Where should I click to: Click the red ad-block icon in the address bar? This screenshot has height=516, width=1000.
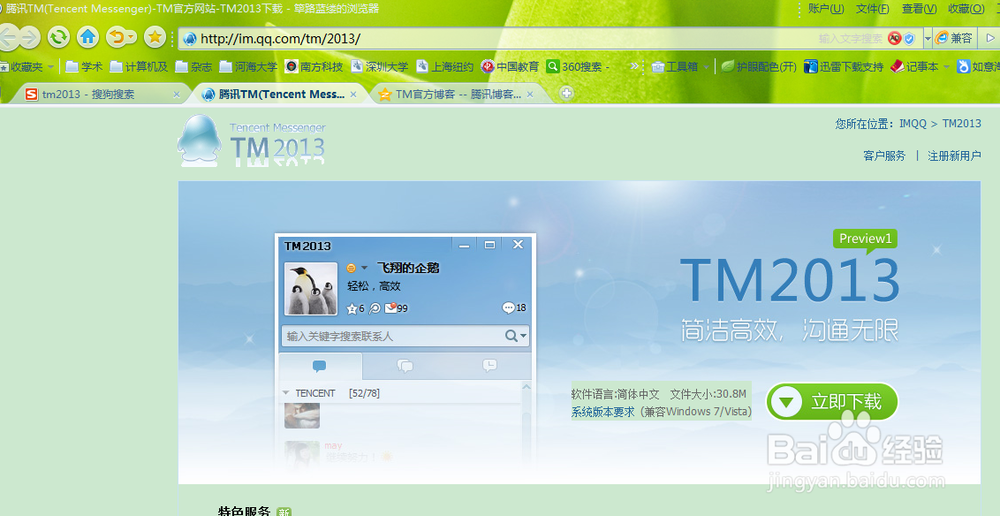(894, 39)
